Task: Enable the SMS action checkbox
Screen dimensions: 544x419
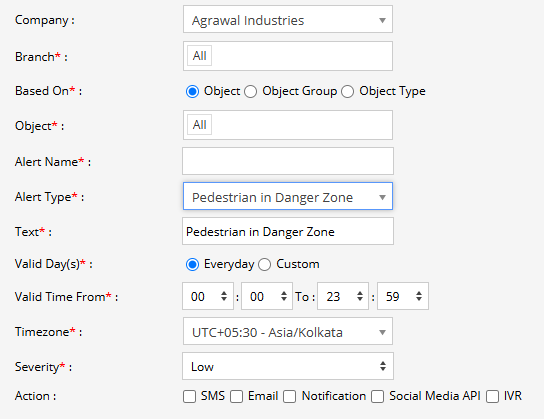Action: click(x=189, y=396)
